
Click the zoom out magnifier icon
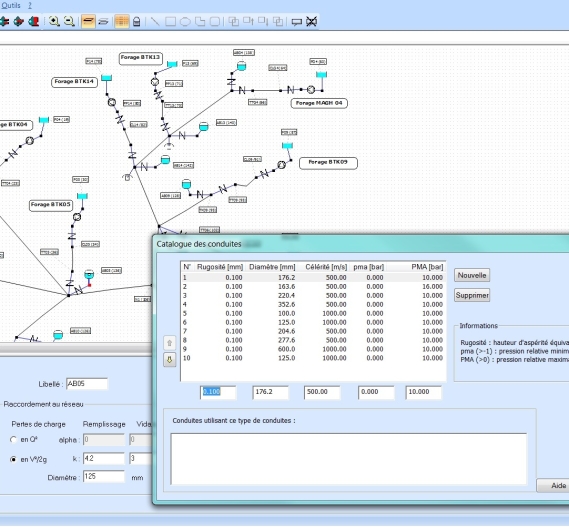pos(69,21)
